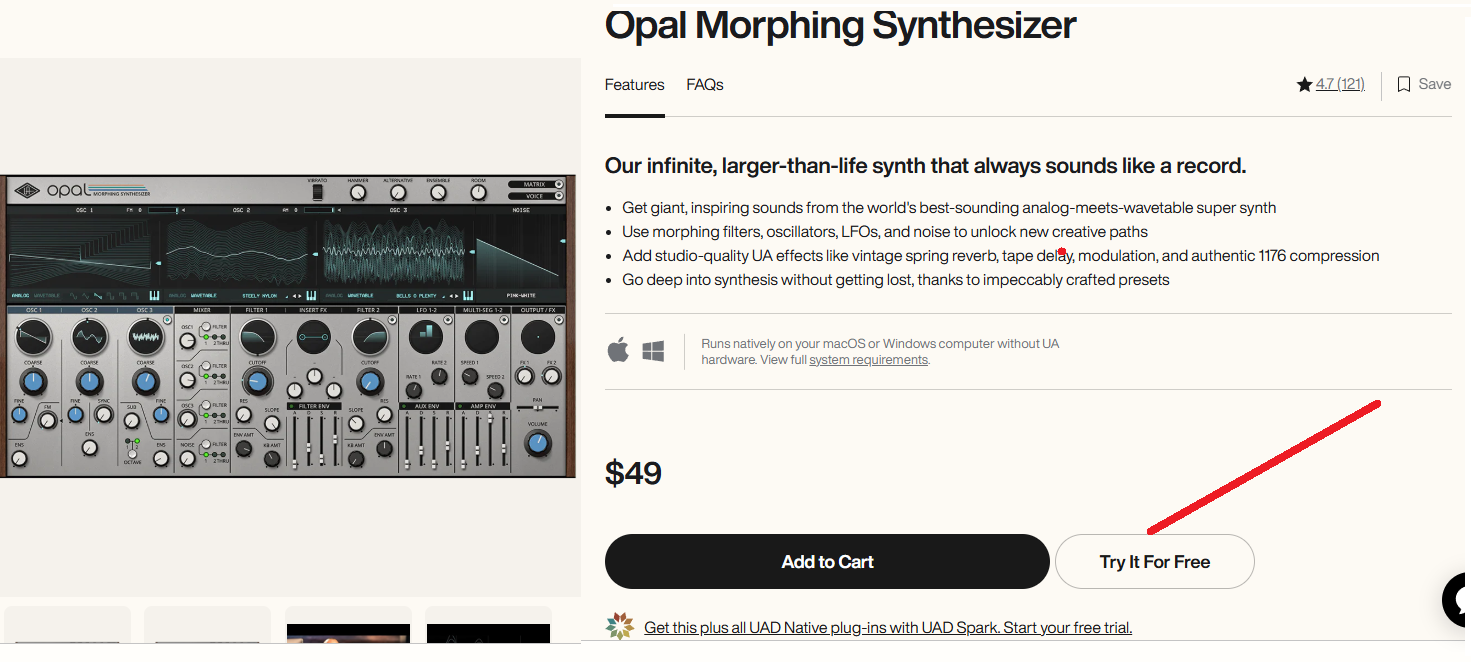Select the Features tab
Screen dimensions: 1471x662
tap(634, 85)
